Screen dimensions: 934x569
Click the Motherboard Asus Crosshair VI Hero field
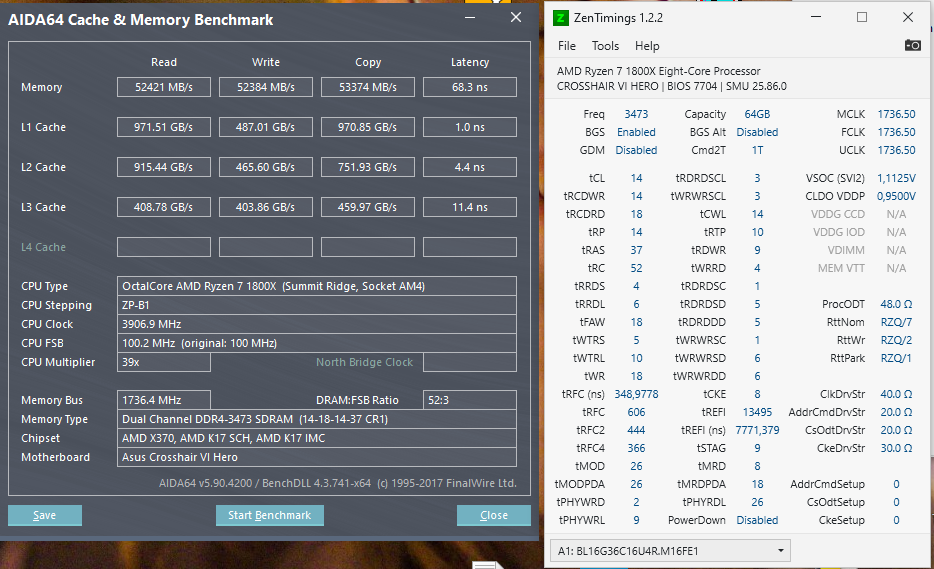pos(317,457)
